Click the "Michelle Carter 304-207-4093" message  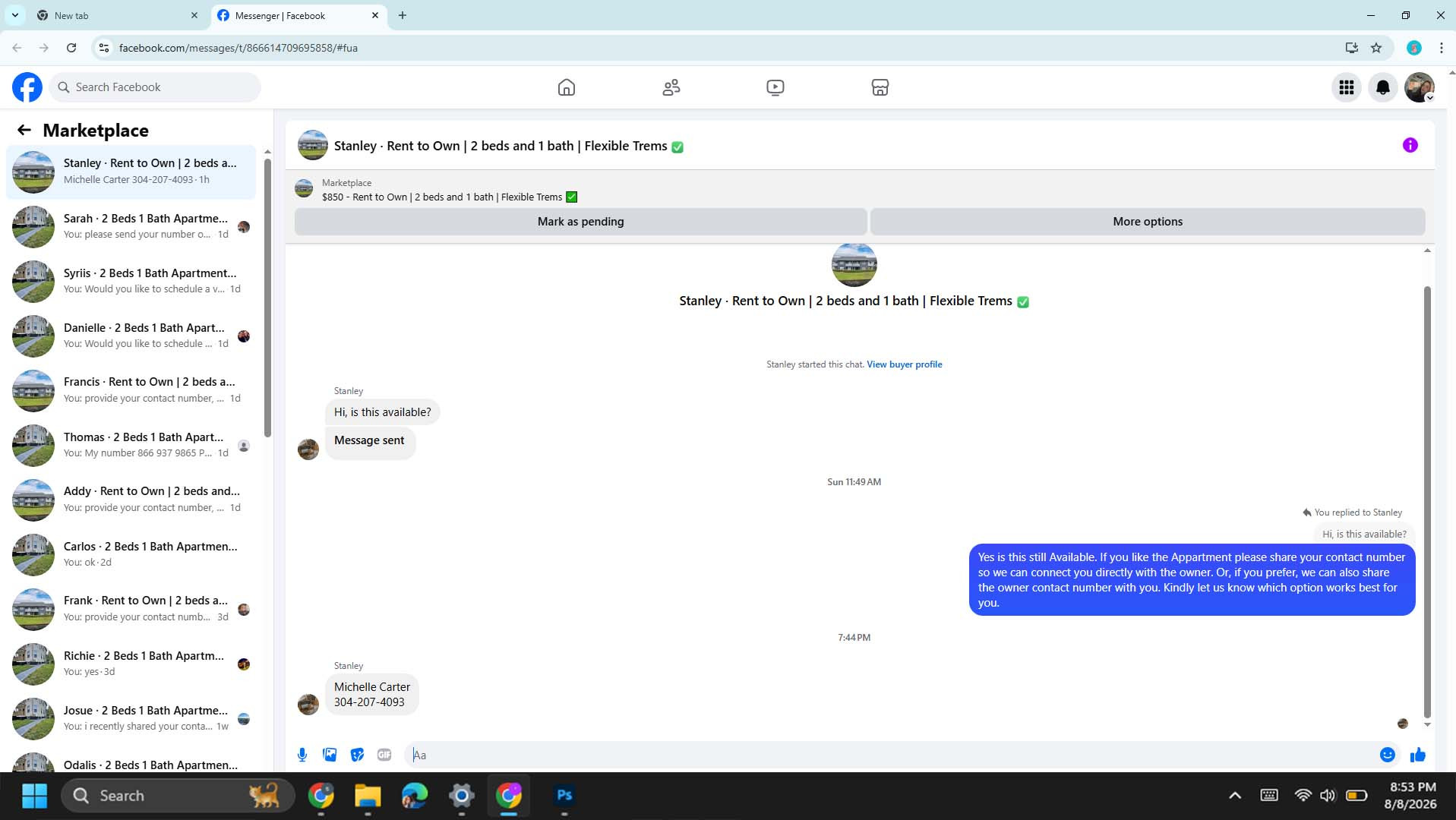[x=372, y=695]
